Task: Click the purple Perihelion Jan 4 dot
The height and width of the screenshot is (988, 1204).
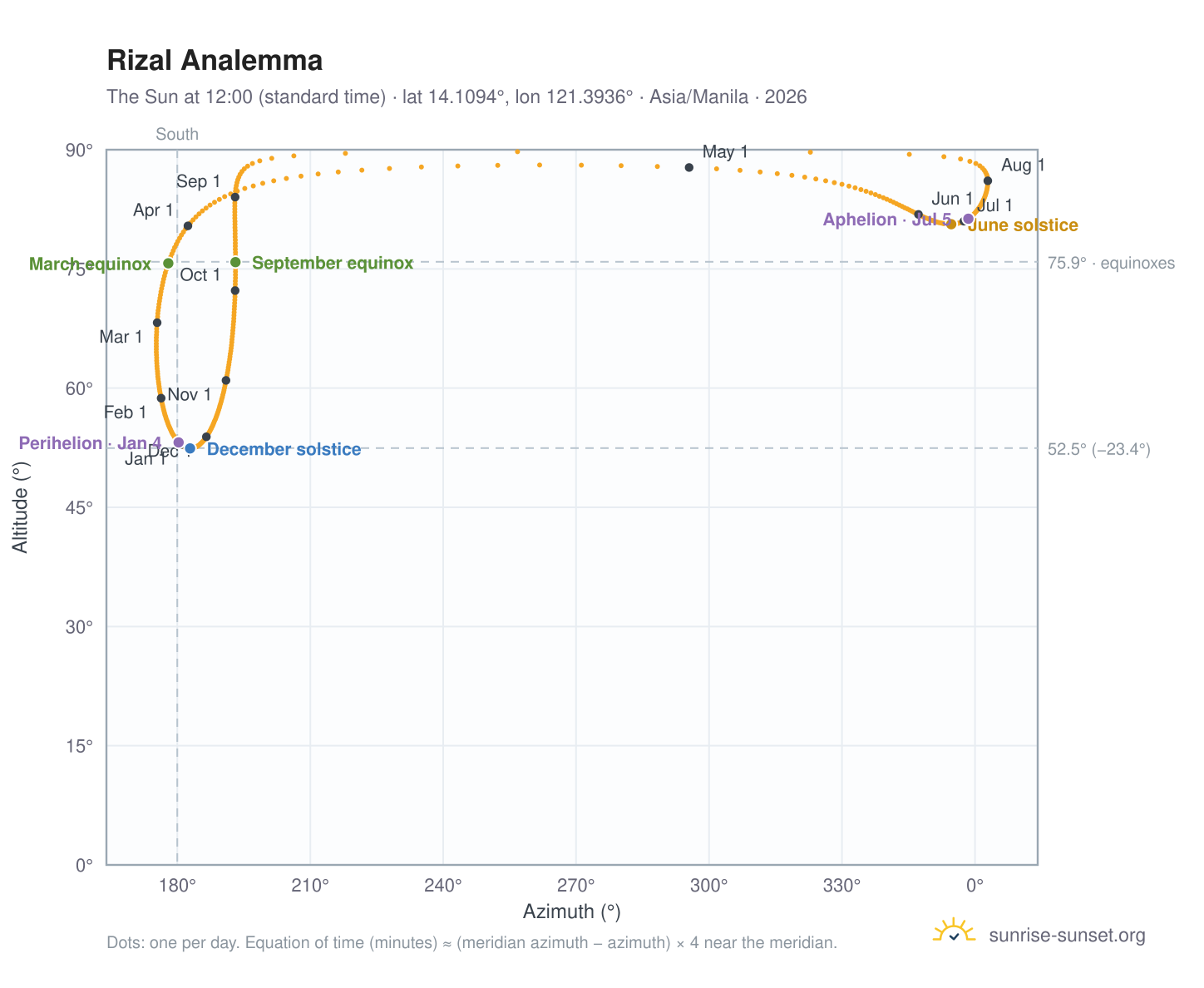Action: pyautogui.click(x=178, y=442)
